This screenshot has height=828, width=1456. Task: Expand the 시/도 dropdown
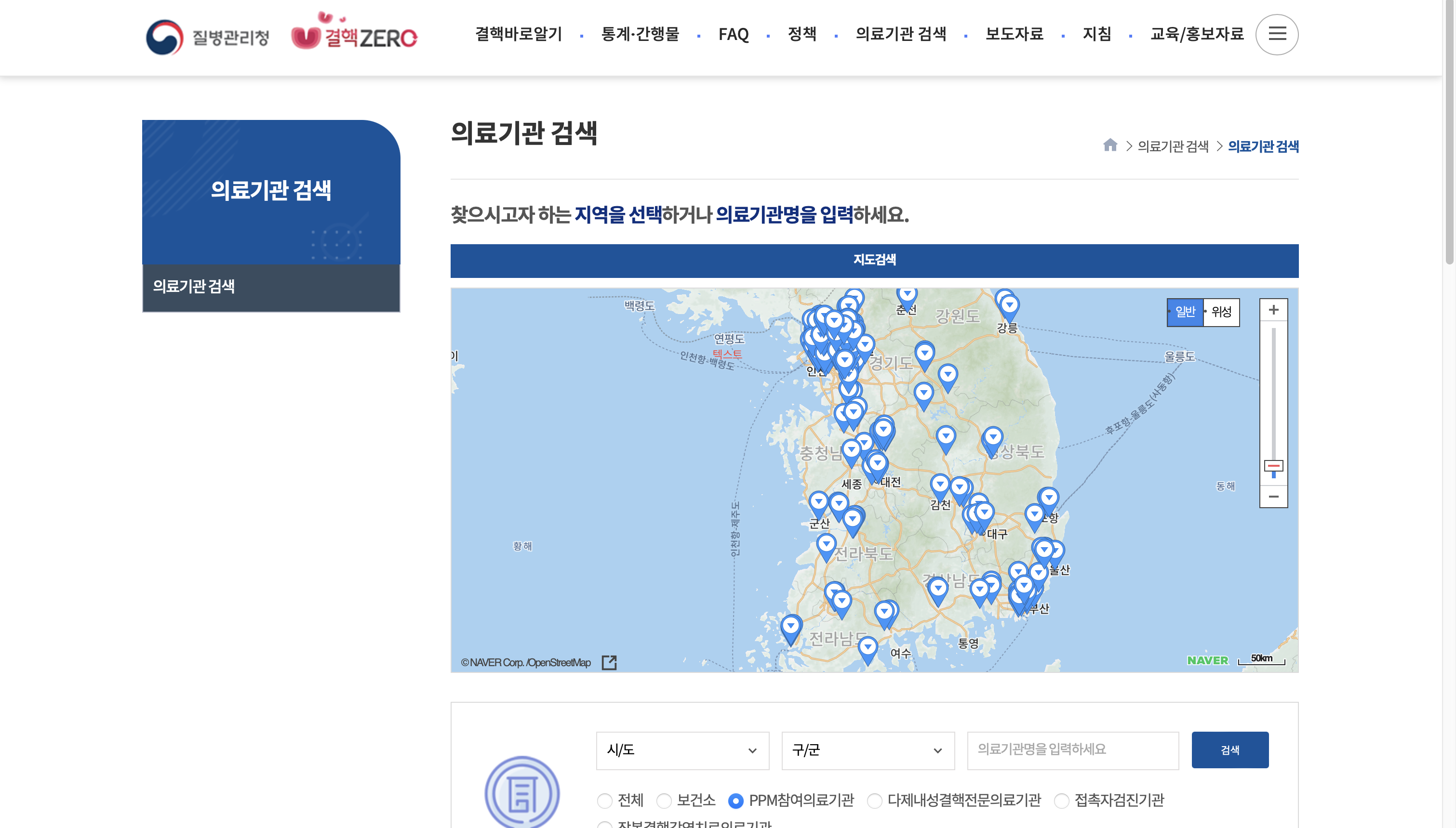pos(681,750)
